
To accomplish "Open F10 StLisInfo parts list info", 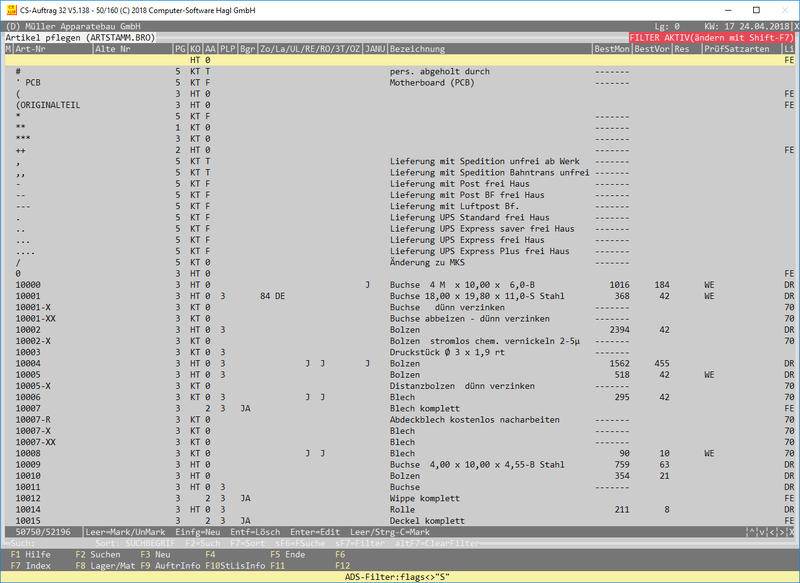I will [236, 566].
